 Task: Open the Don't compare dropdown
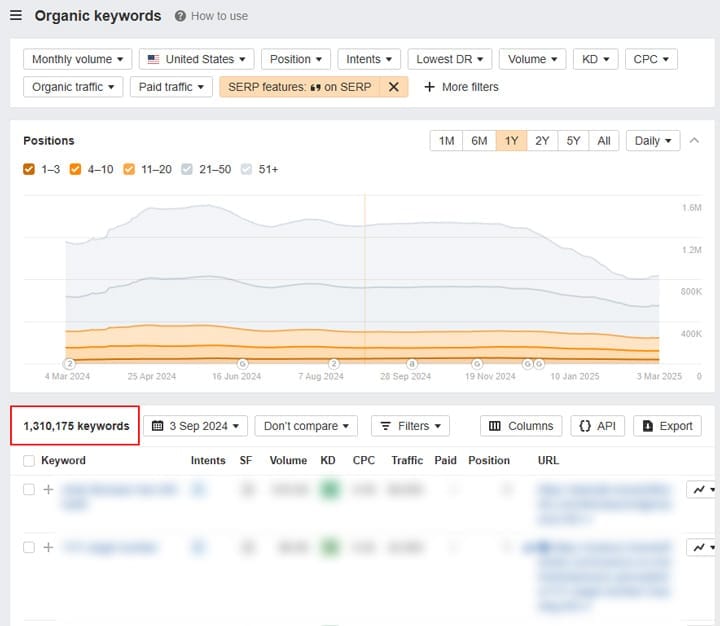[x=306, y=426]
